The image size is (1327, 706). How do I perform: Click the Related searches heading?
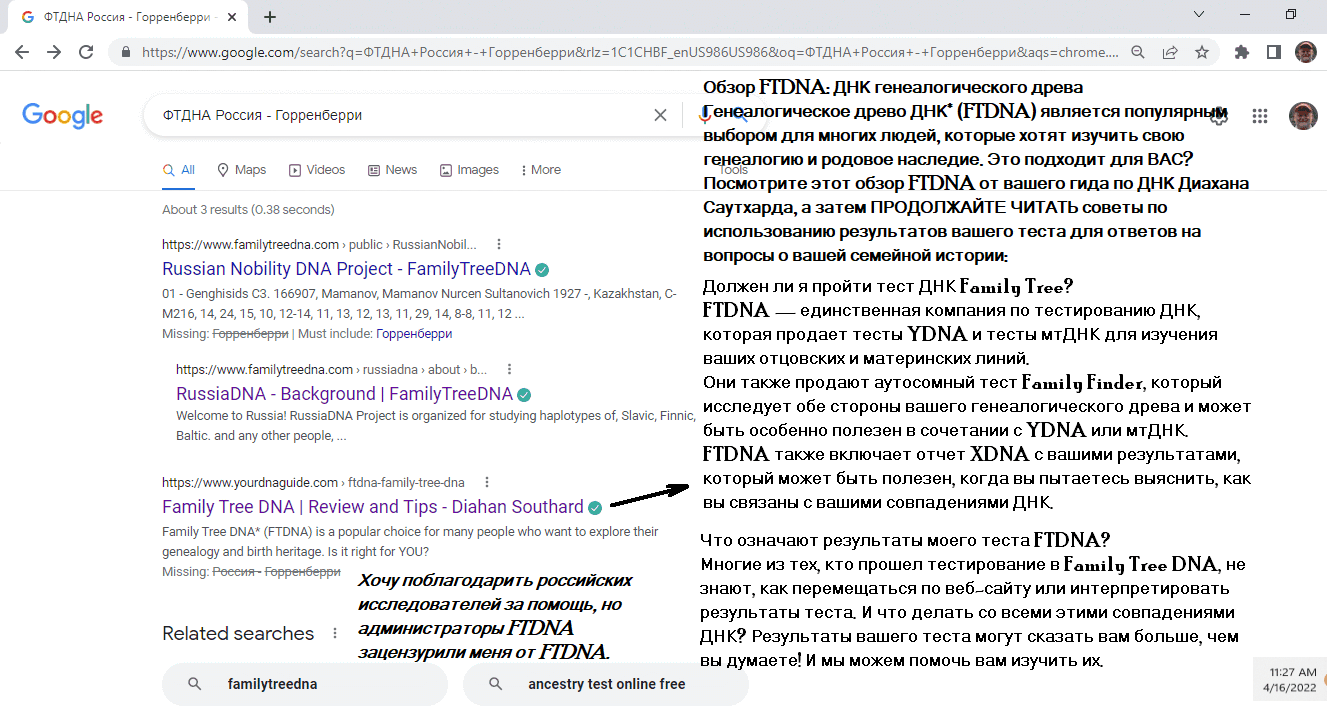coord(238,634)
